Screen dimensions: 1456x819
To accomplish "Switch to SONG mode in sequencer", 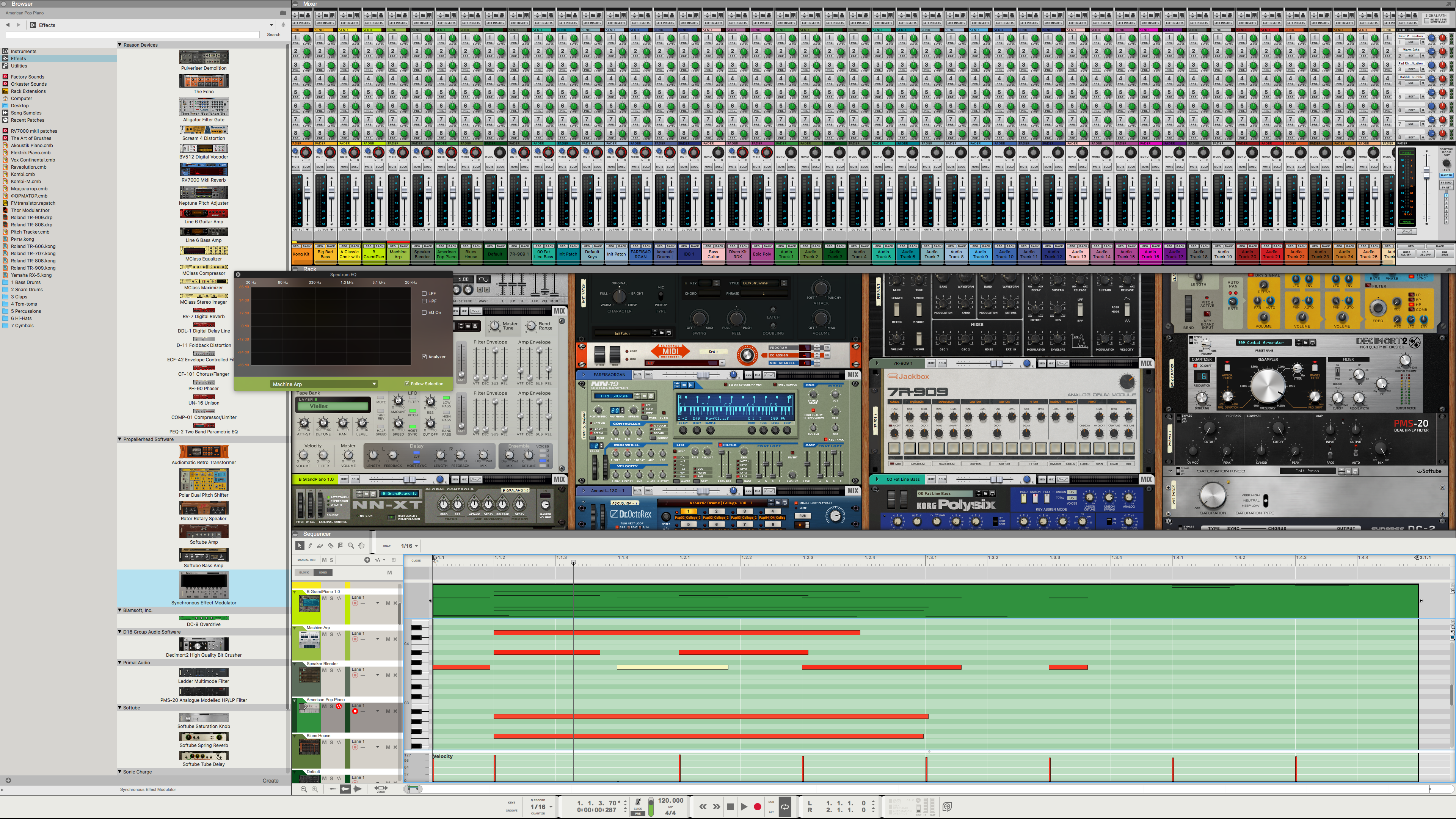I will click(323, 572).
